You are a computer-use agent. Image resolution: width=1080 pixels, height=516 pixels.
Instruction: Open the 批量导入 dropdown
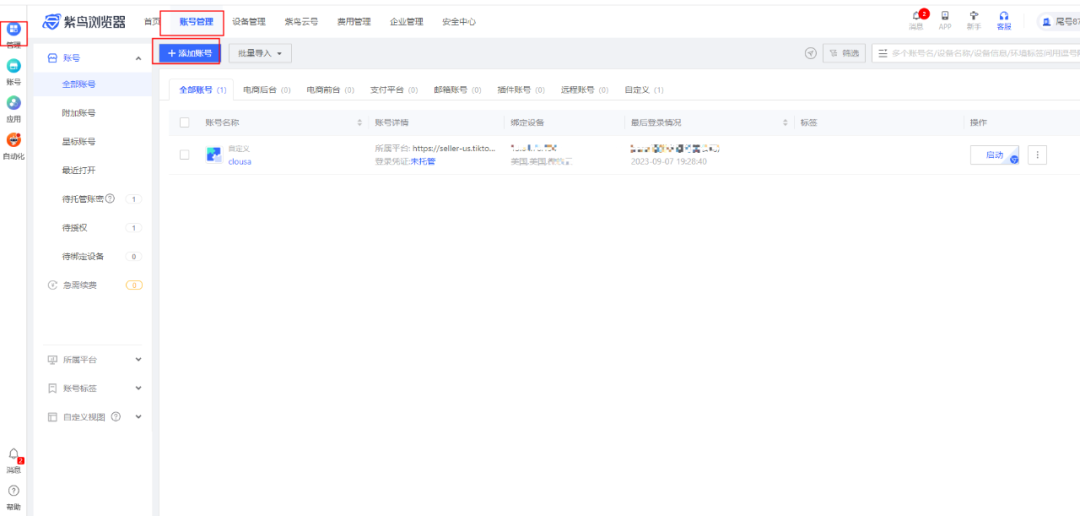point(260,53)
